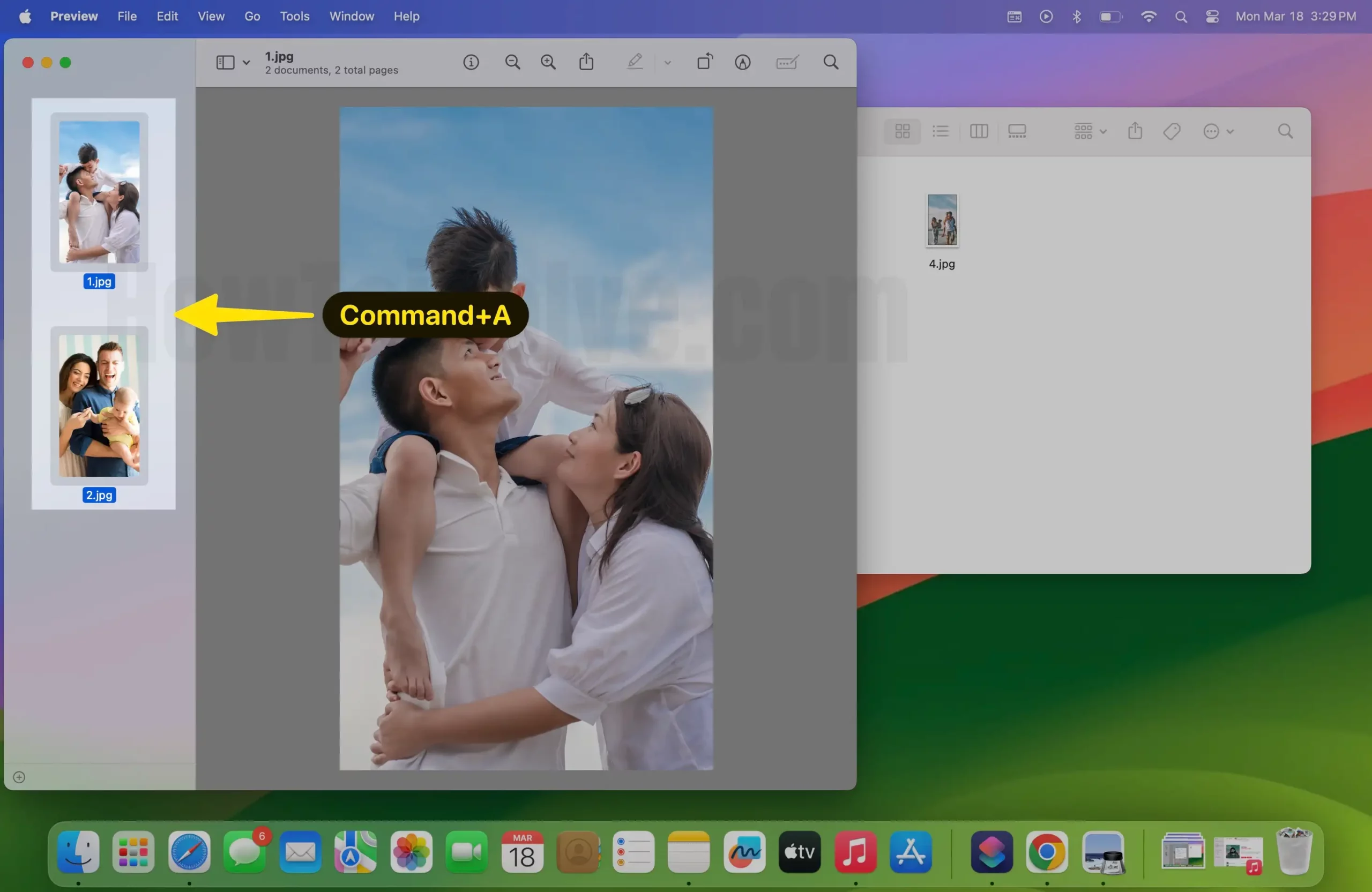Switch Finder to gallery view
The height and width of the screenshot is (892, 1372).
coord(1017,131)
